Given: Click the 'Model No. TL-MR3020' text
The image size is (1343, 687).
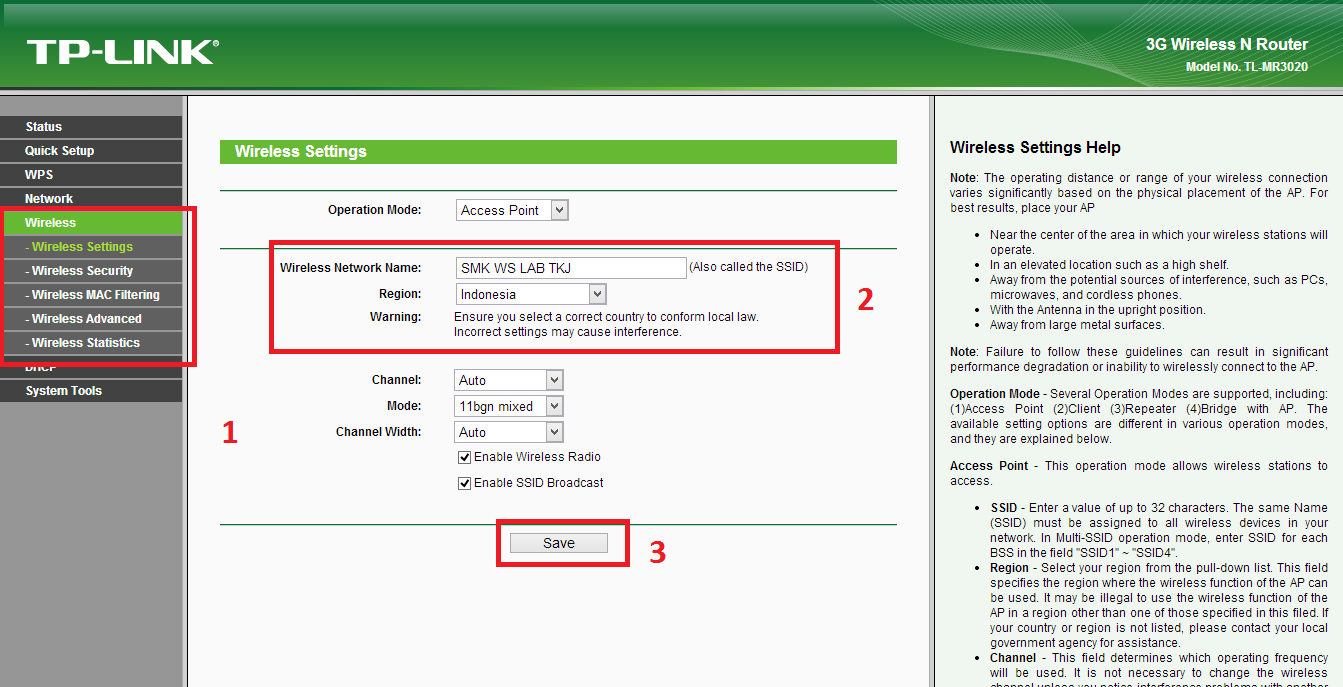Looking at the screenshot, I should point(1246,67).
